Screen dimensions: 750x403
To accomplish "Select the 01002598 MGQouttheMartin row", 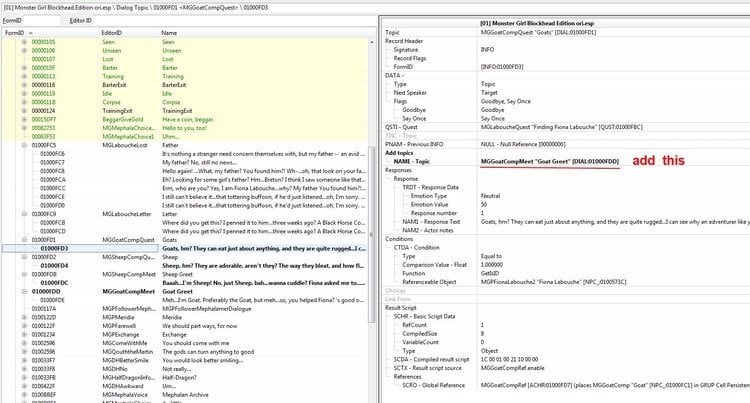I will coord(185,352).
